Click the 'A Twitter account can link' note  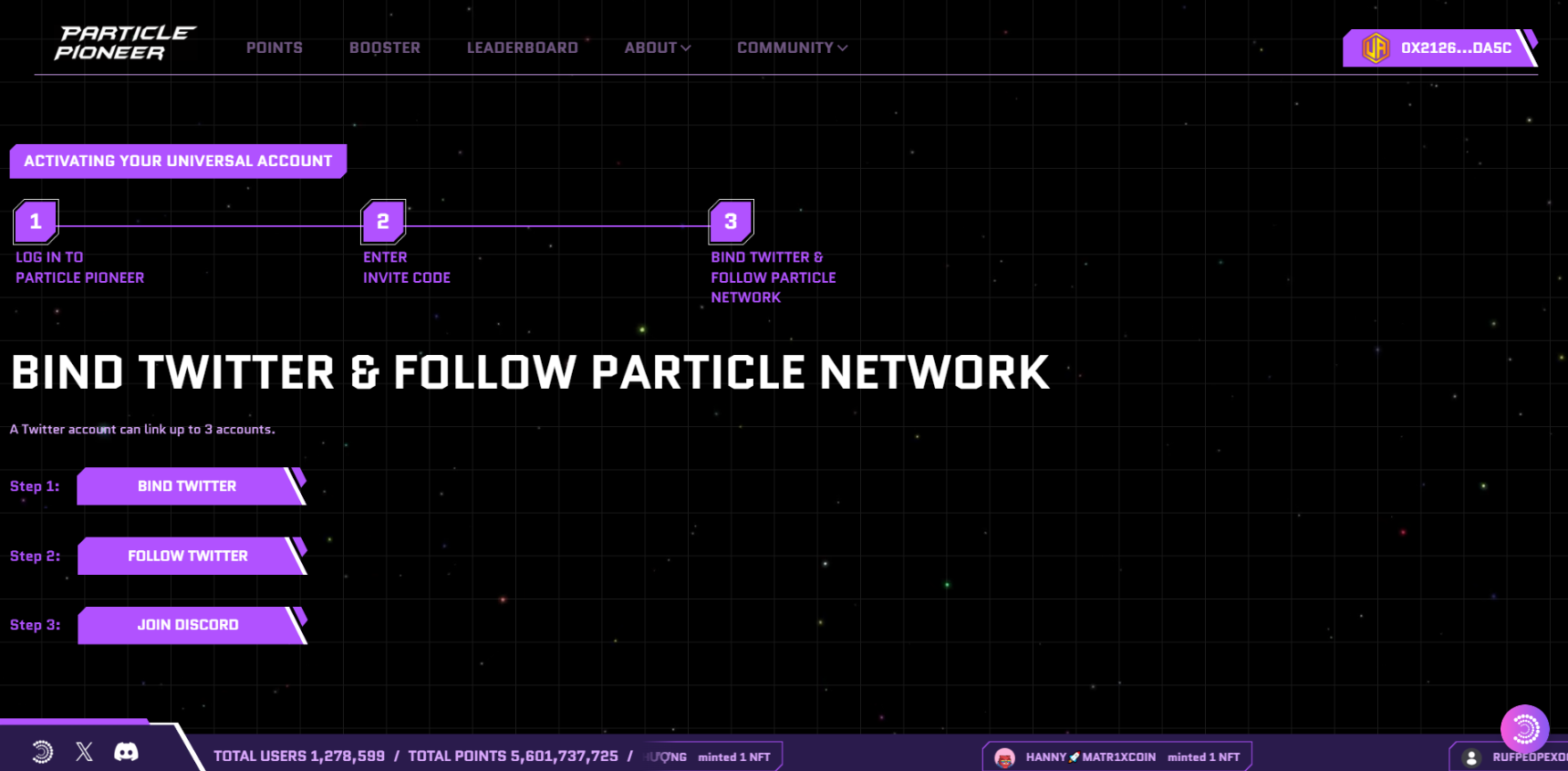[142, 429]
